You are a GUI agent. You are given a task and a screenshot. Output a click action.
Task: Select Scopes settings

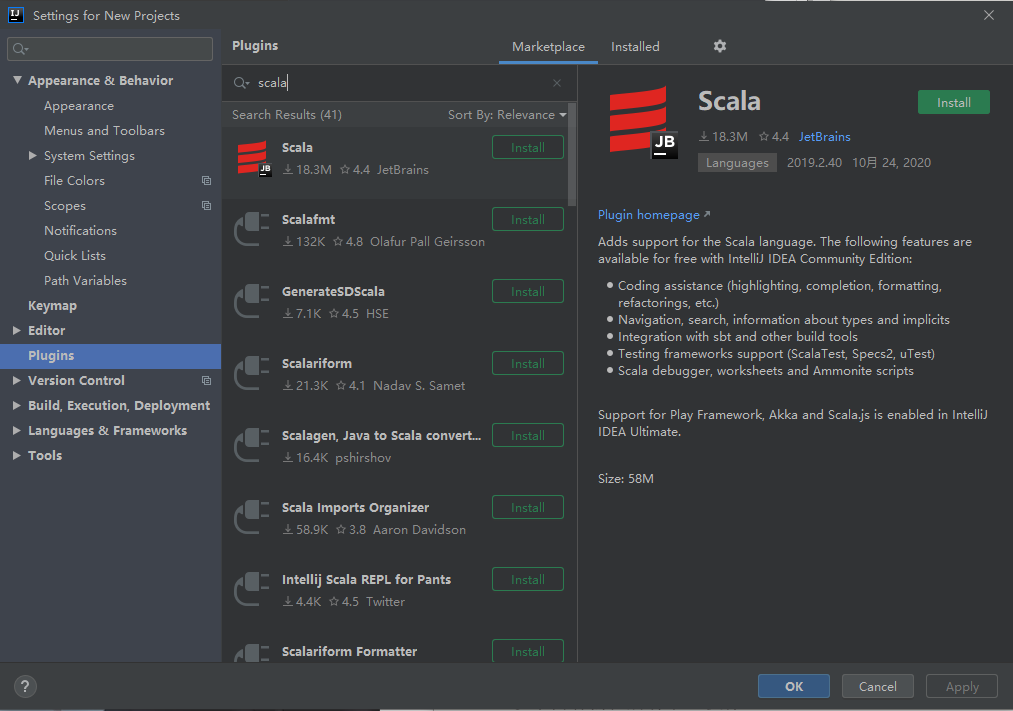[x=65, y=205]
